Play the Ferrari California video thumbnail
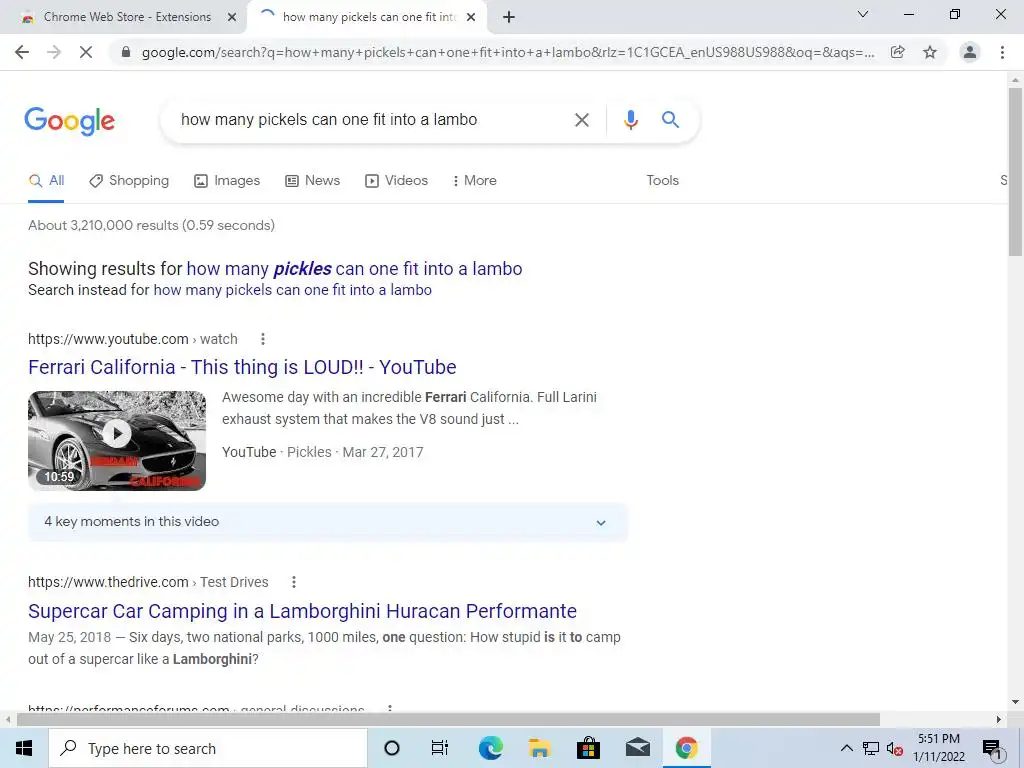 117,440
